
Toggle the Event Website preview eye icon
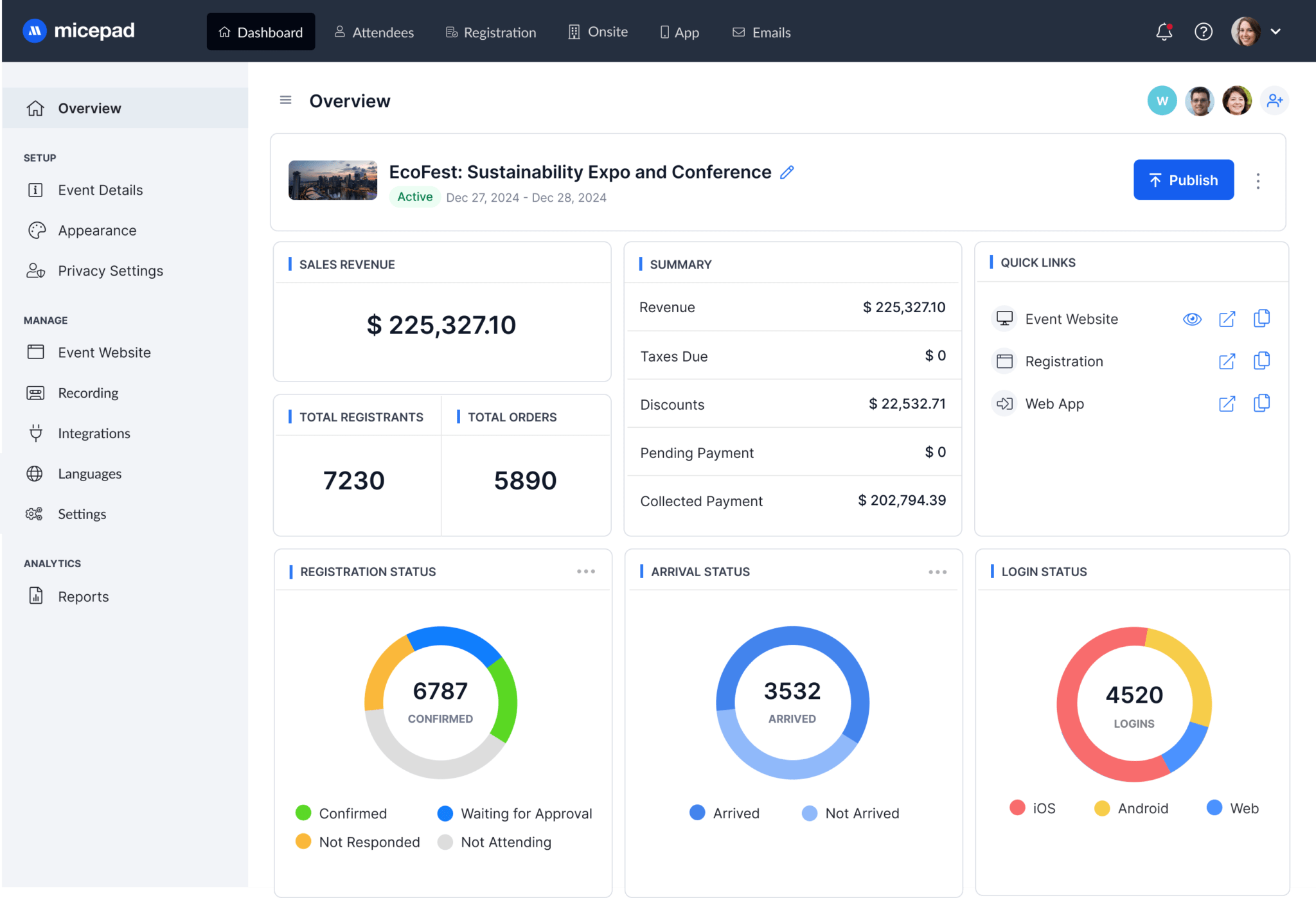pyautogui.click(x=1192, y=319)
